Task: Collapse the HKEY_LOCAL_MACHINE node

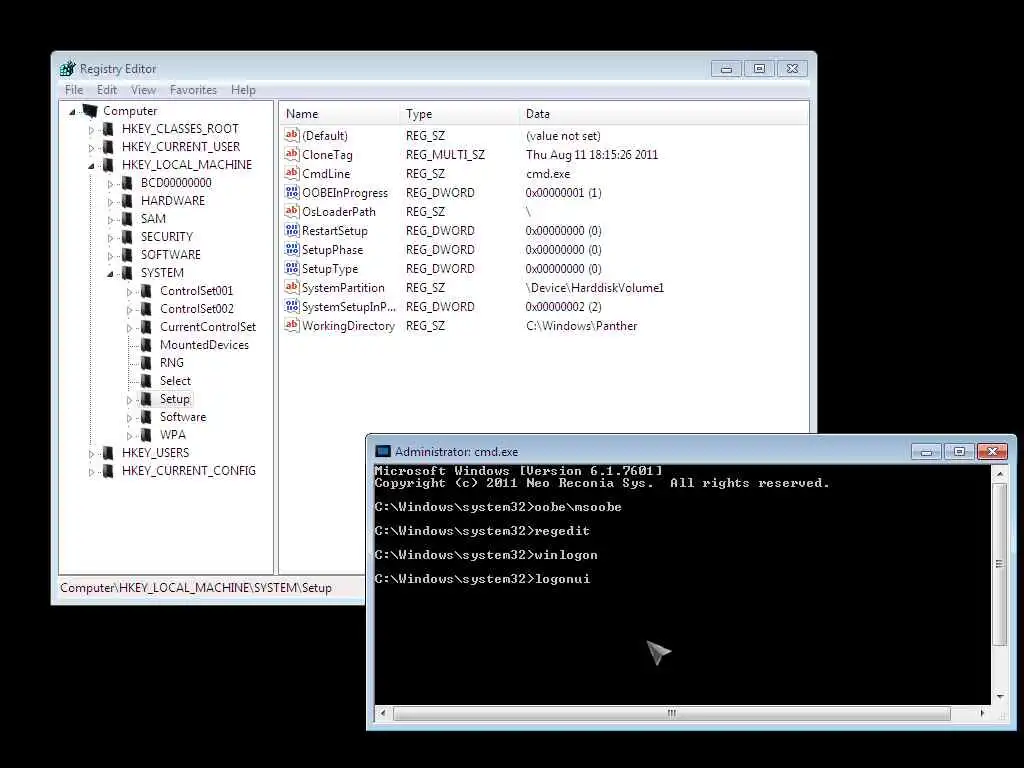Action: tap(91, 166)
